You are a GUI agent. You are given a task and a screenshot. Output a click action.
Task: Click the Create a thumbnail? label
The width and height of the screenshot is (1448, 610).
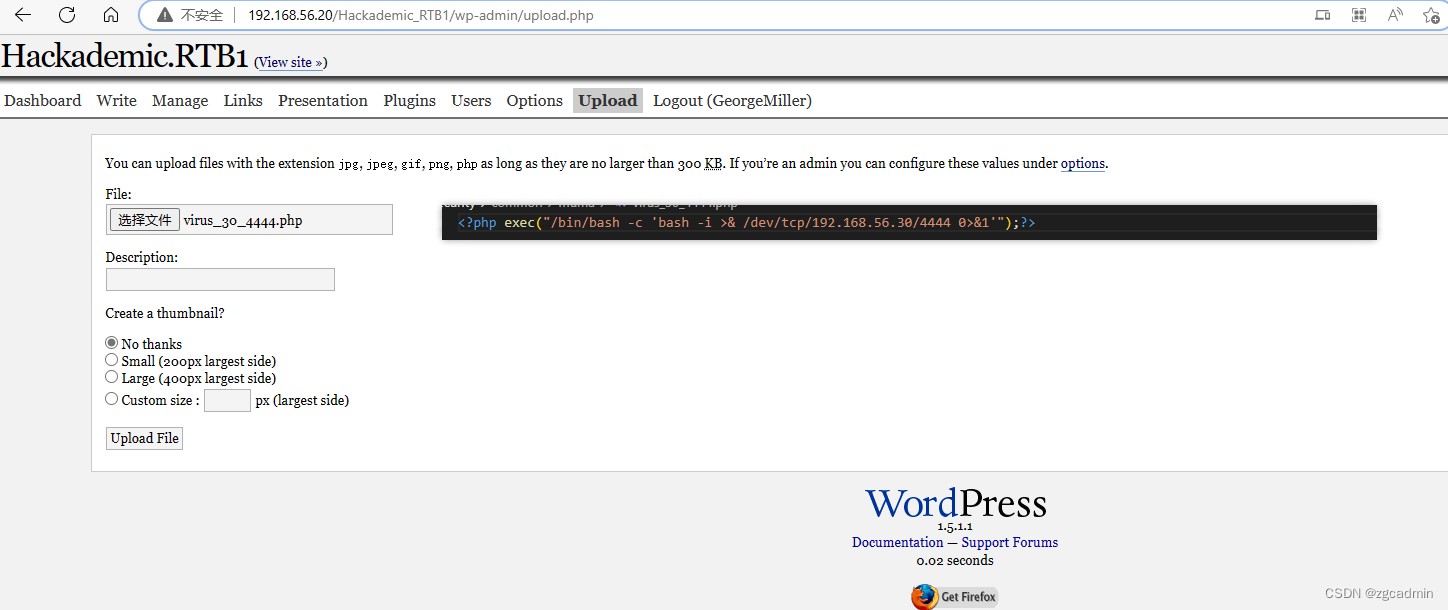(165, 313)
